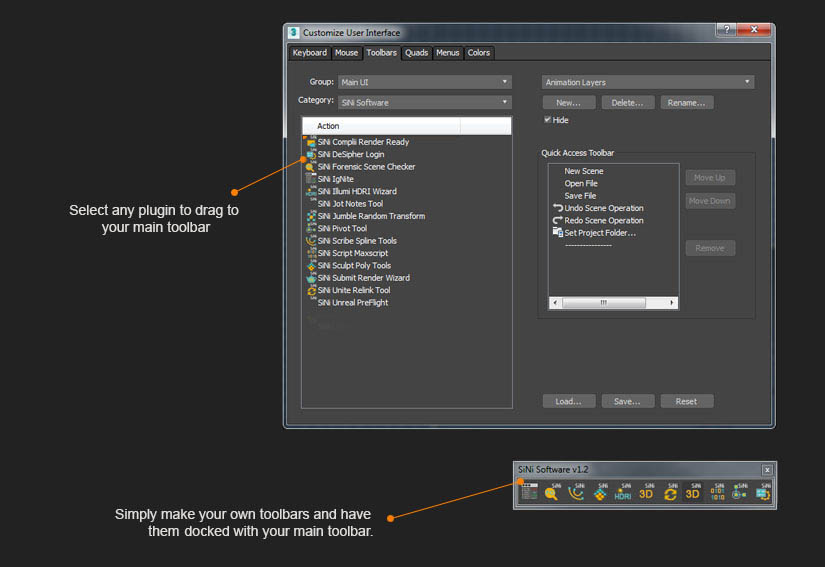Uncheck the Hide checkbox
The height and width of the screenshot is (567, 825).
click(548, 119)
